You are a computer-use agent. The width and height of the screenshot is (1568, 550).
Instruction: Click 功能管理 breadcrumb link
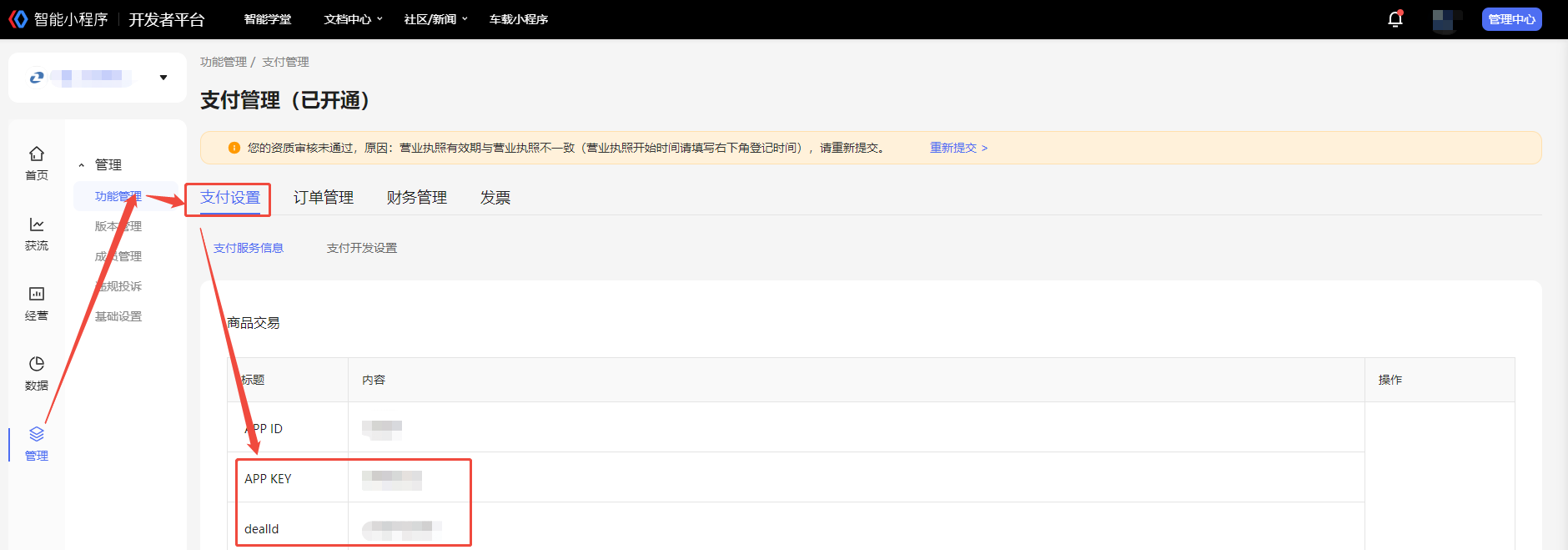point(224,62)
